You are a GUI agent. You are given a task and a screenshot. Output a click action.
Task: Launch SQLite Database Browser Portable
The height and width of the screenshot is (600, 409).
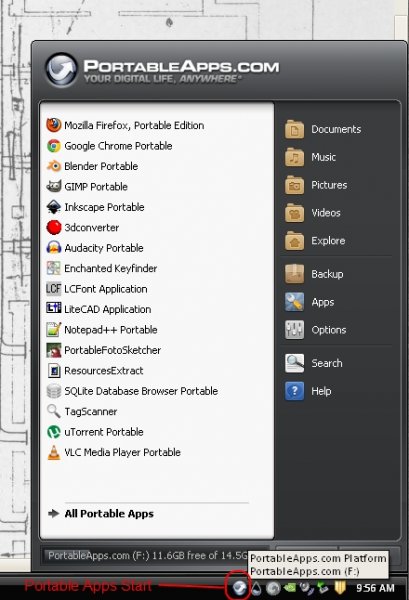click(x=132, y=391)
